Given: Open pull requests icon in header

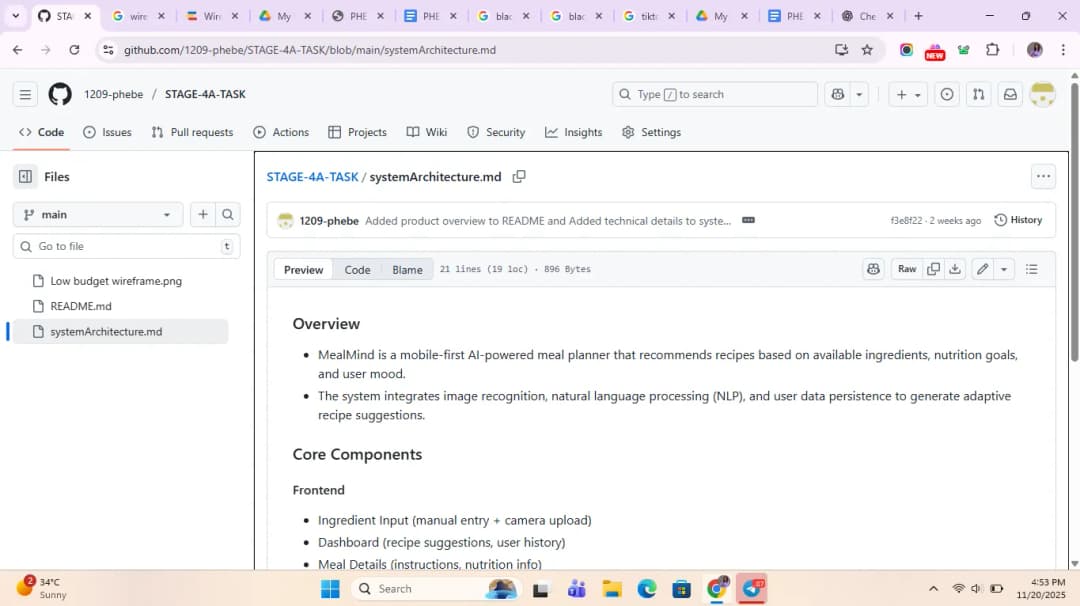Looking at the screenshot, I should tap(978, 94).
